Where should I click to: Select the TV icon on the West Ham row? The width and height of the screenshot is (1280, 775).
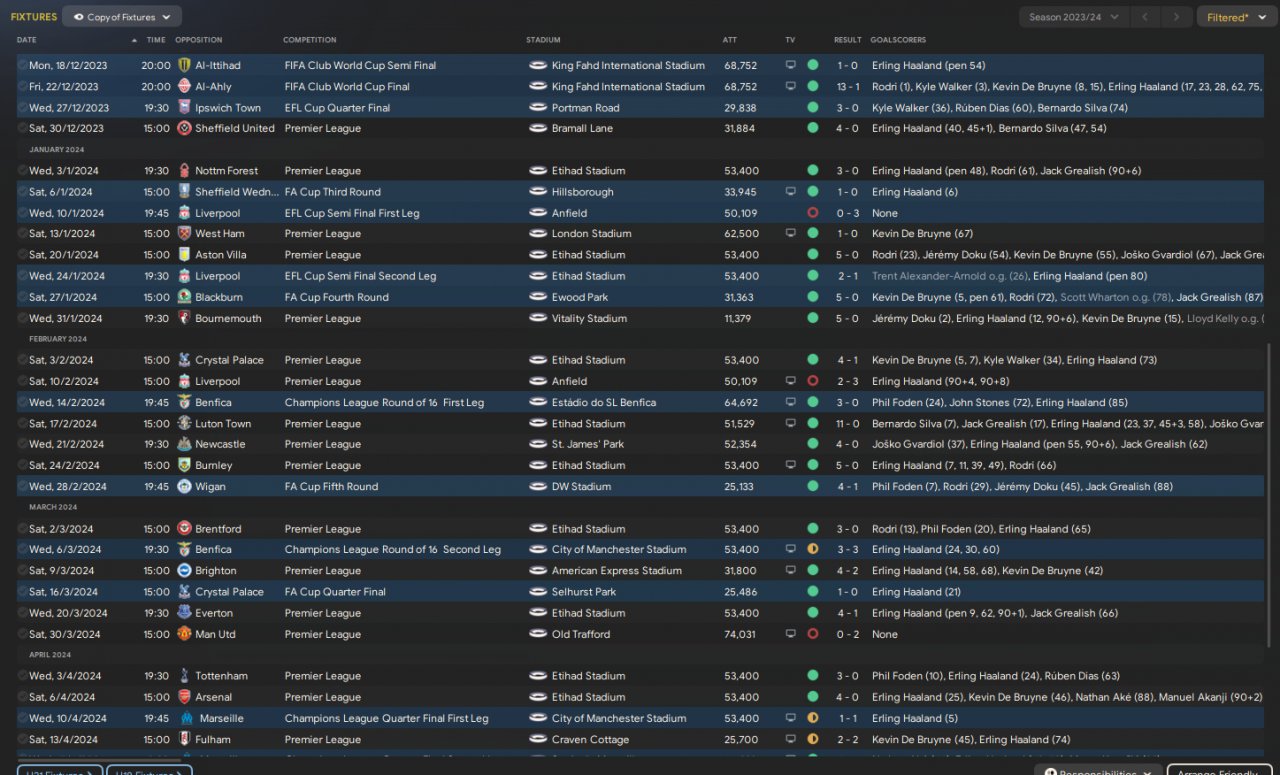point(790,234)
